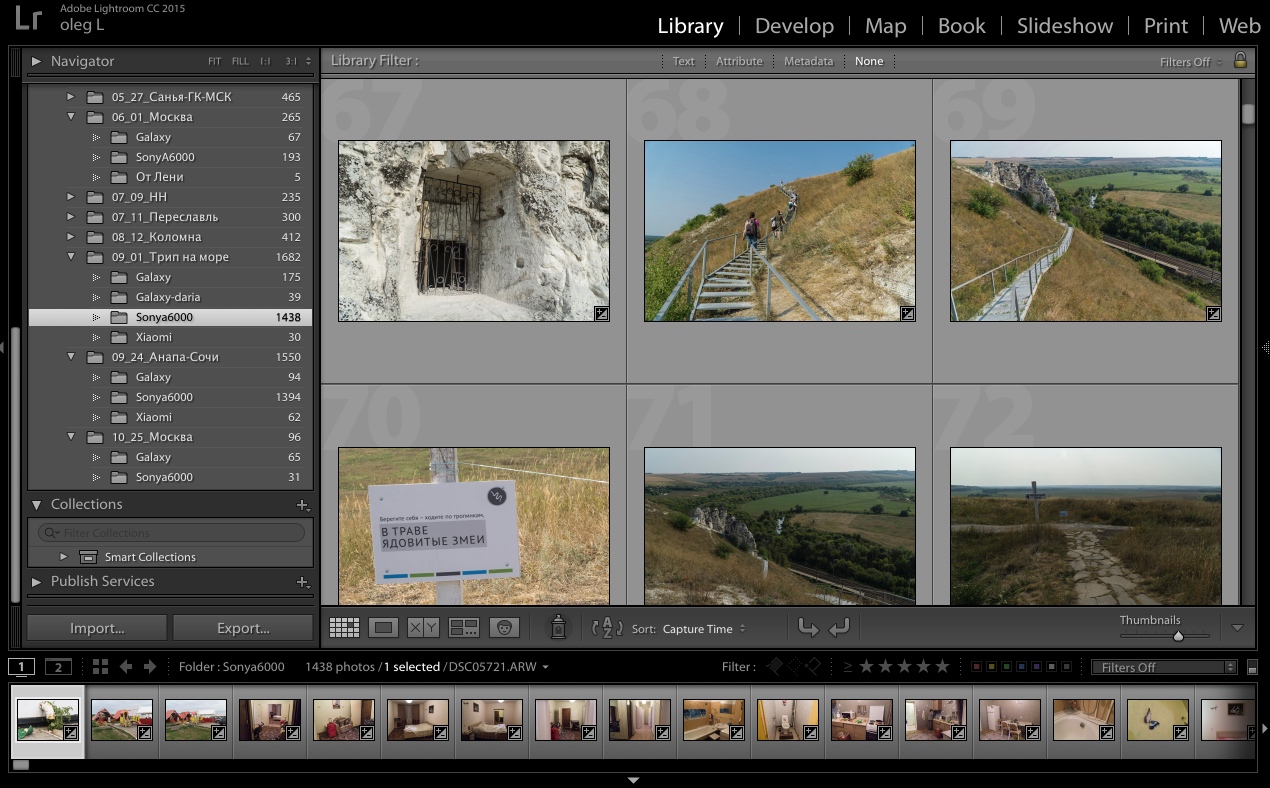Image resolution: width=1270 pixels, height=788 pixels.
Task: Click the Import... button
Action: tap(97, 628)
